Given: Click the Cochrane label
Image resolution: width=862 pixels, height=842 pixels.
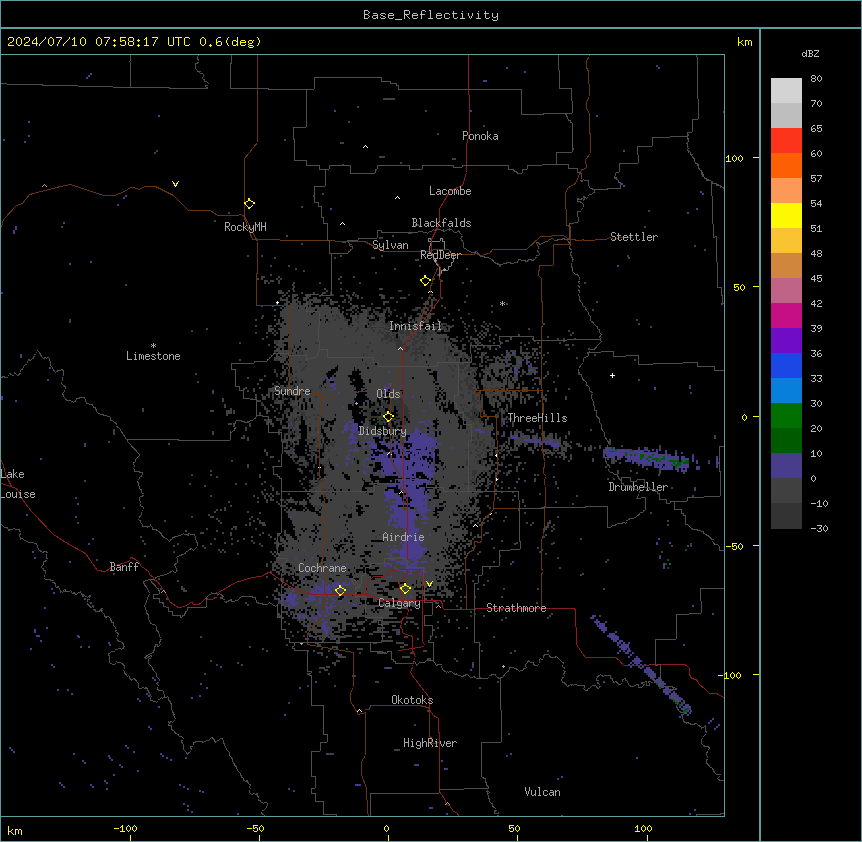Looking at the screenshot, I should point(322,568).
